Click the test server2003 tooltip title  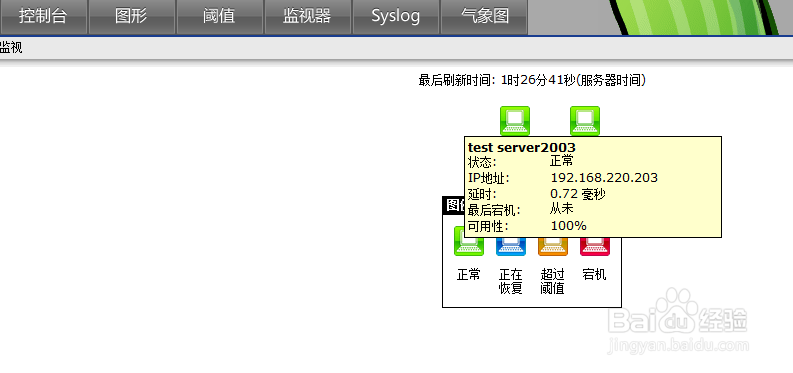pos(521,148)
